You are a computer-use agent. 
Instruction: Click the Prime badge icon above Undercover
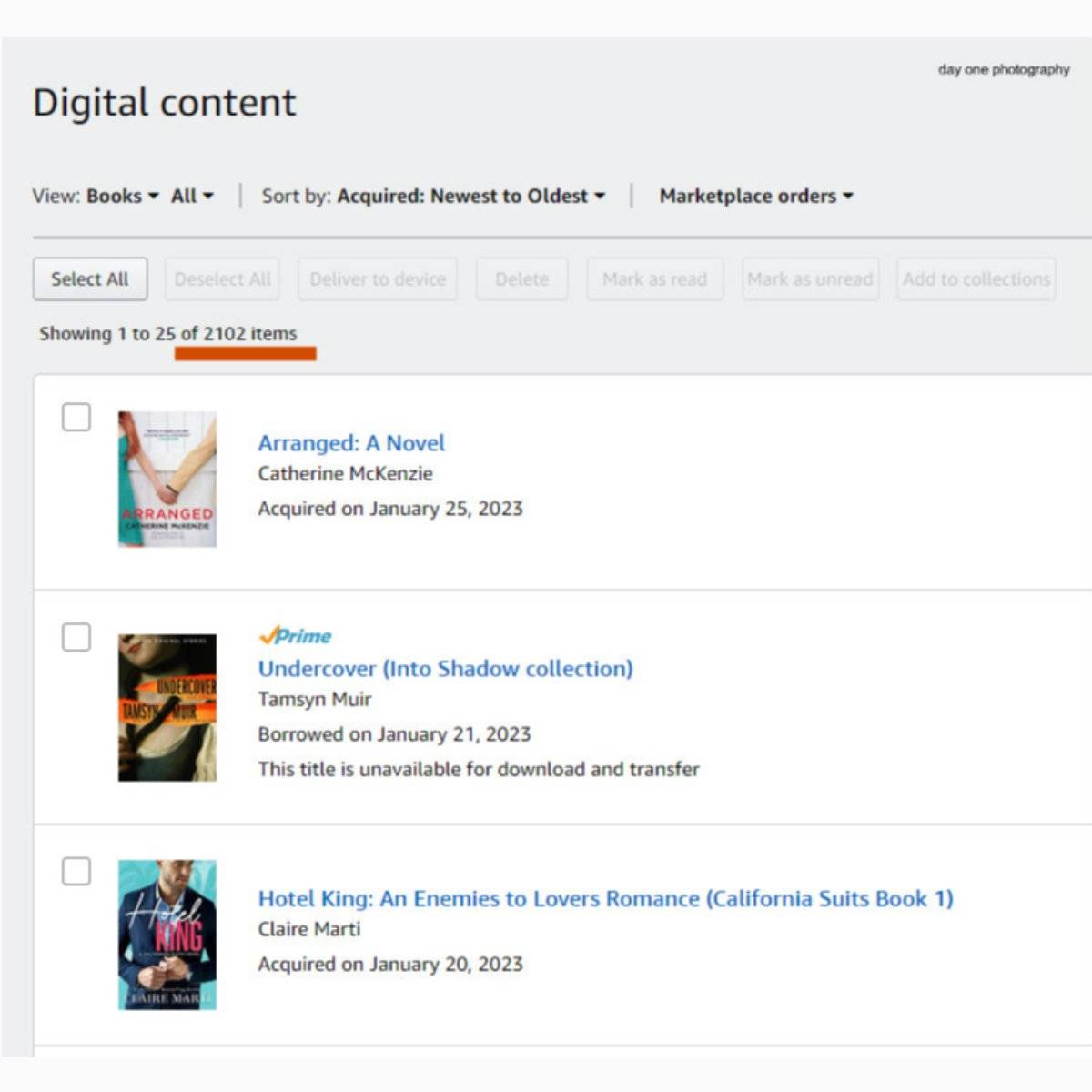[295, 636]
